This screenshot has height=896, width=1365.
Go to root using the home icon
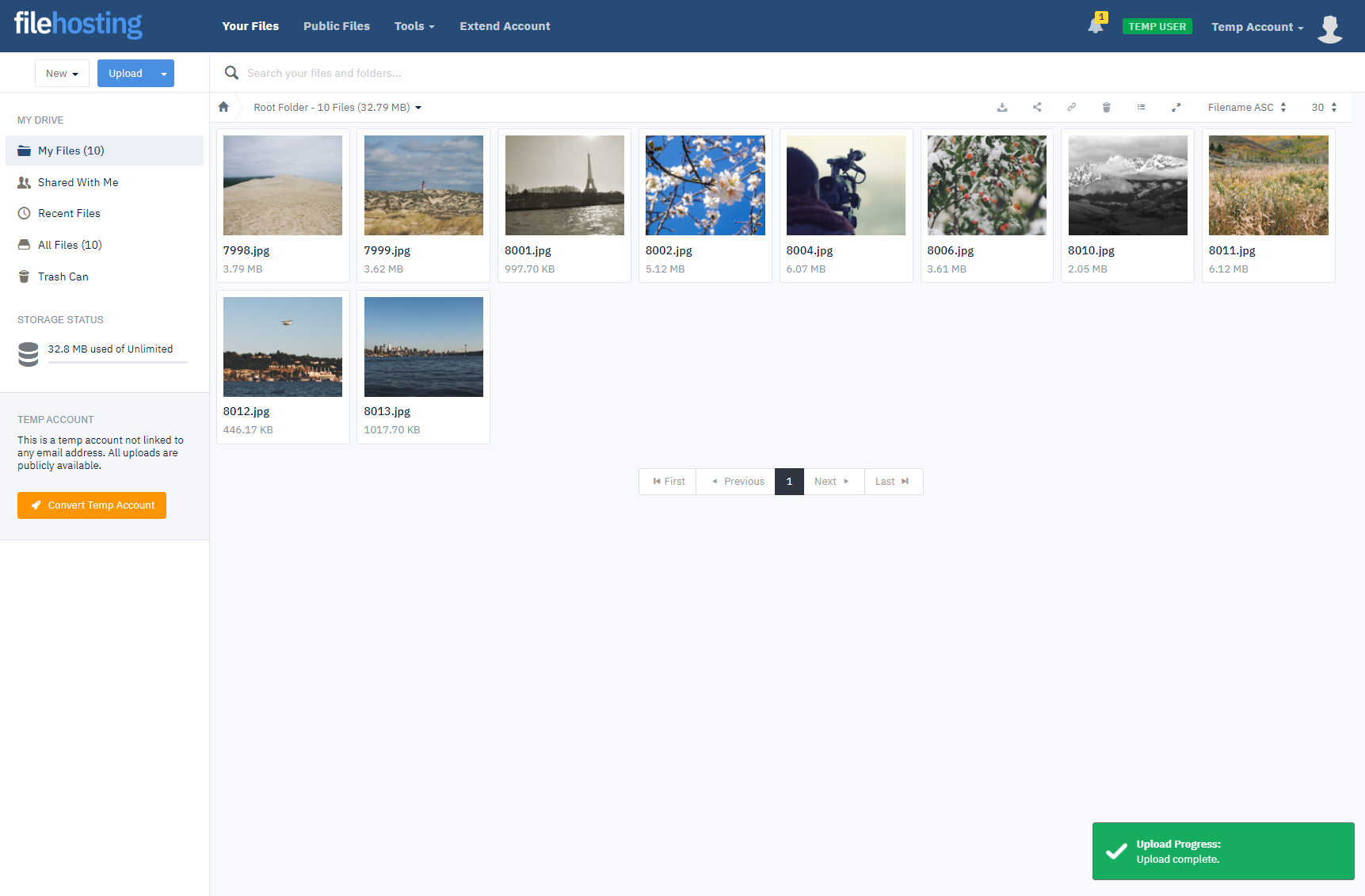[x=223, y=108]
